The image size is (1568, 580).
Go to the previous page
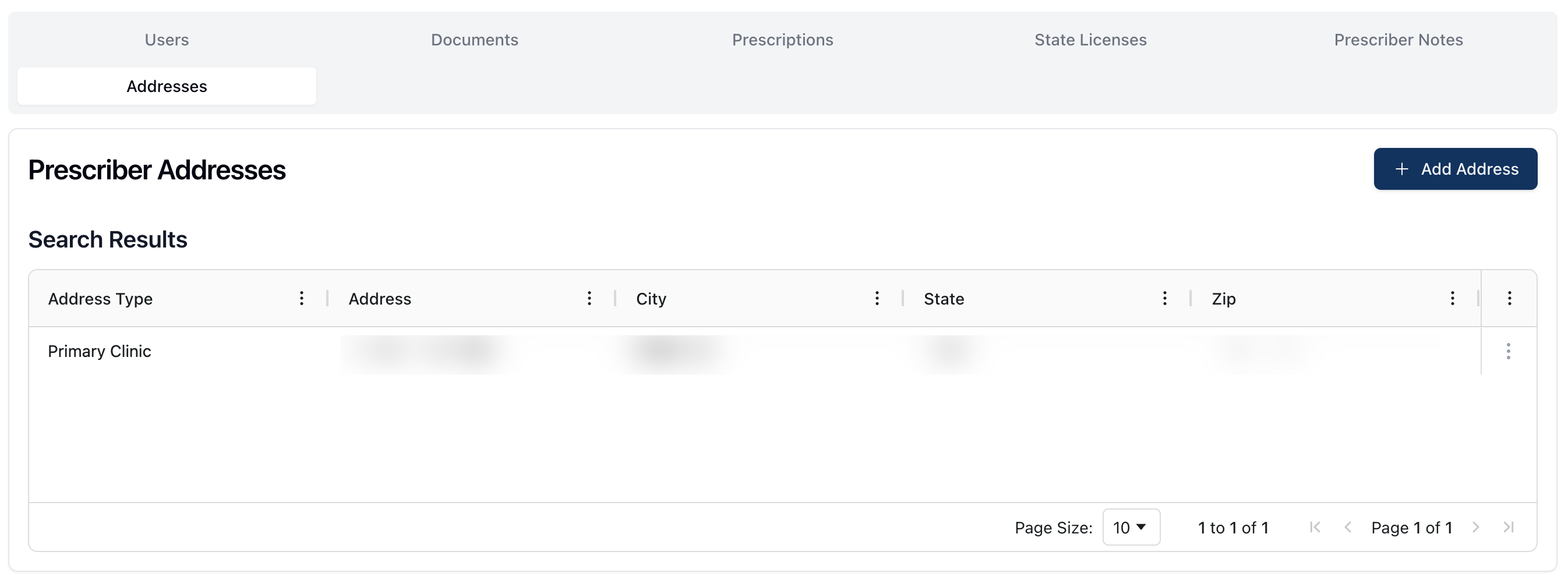point(1348,527)
